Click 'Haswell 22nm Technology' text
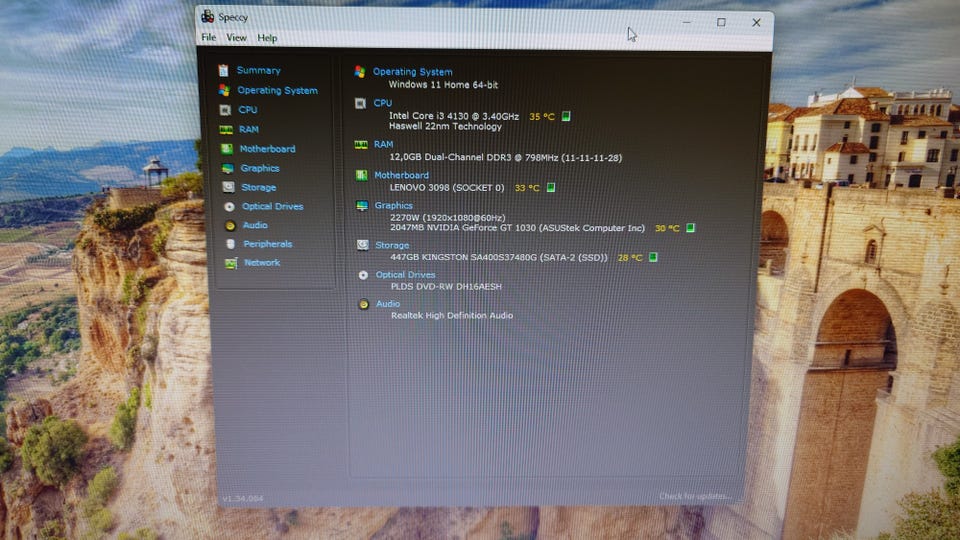This screenshot has width=960, height=540. click(x=445, y=127)
